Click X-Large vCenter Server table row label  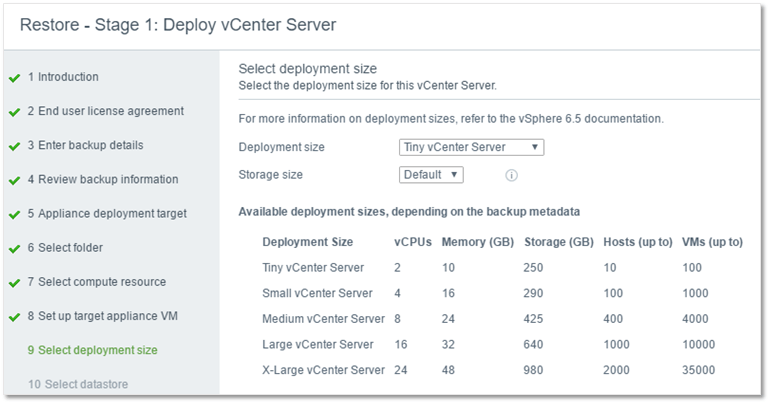(324, 370)
